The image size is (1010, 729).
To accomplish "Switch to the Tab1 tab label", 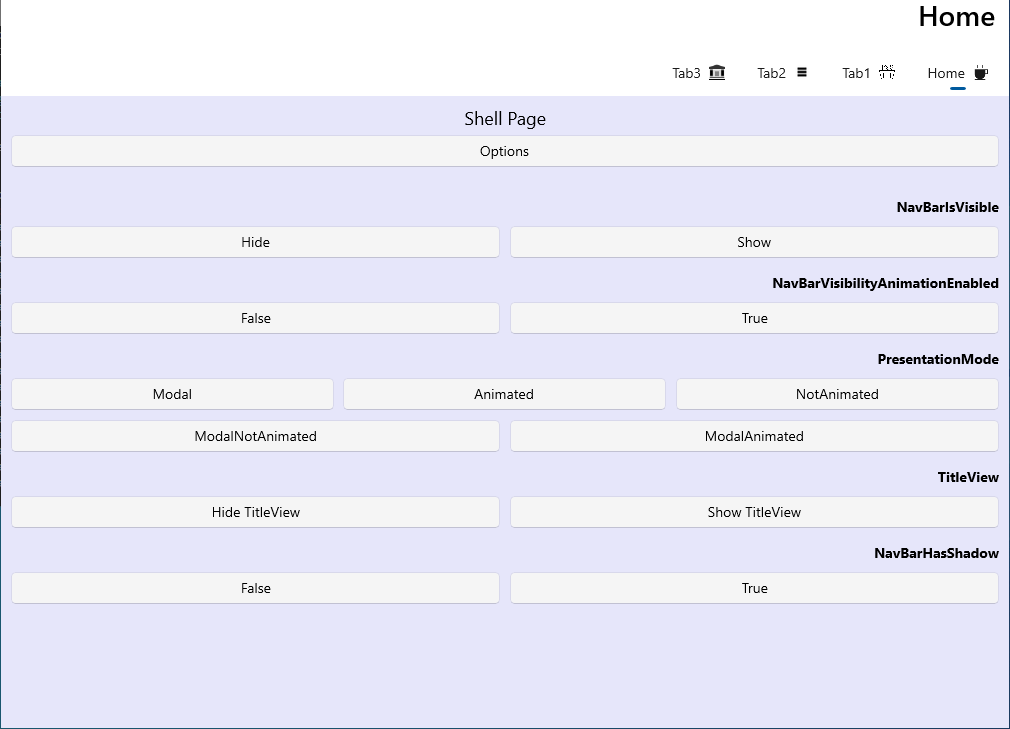I will [856, 73].
